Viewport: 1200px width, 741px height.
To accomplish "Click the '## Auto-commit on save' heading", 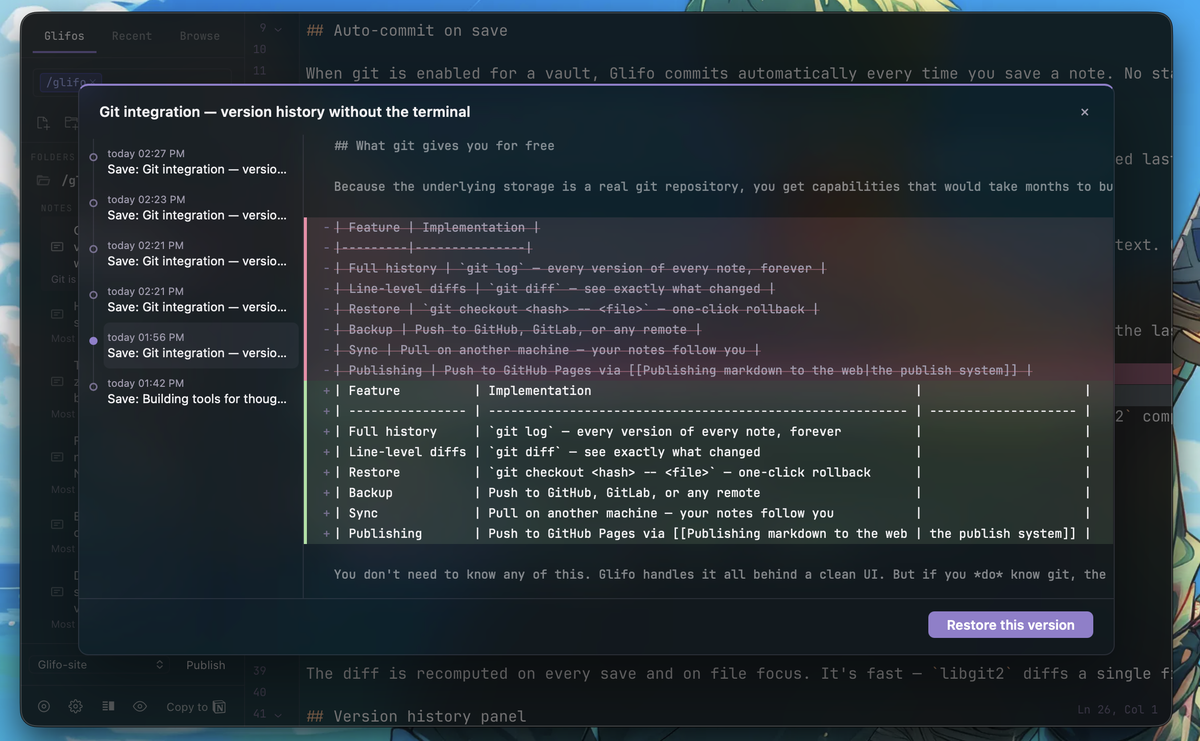I will click(407, 31).
